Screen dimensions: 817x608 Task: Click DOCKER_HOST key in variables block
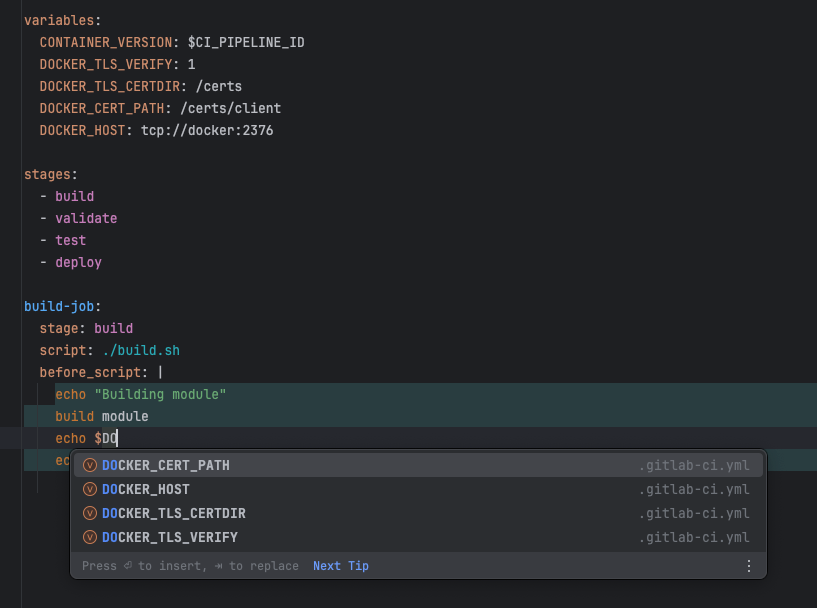tap(82, 130)
